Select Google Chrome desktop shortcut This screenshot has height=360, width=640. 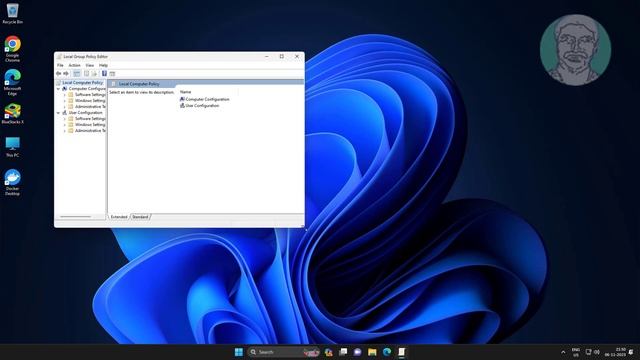(x=12, y=49)
